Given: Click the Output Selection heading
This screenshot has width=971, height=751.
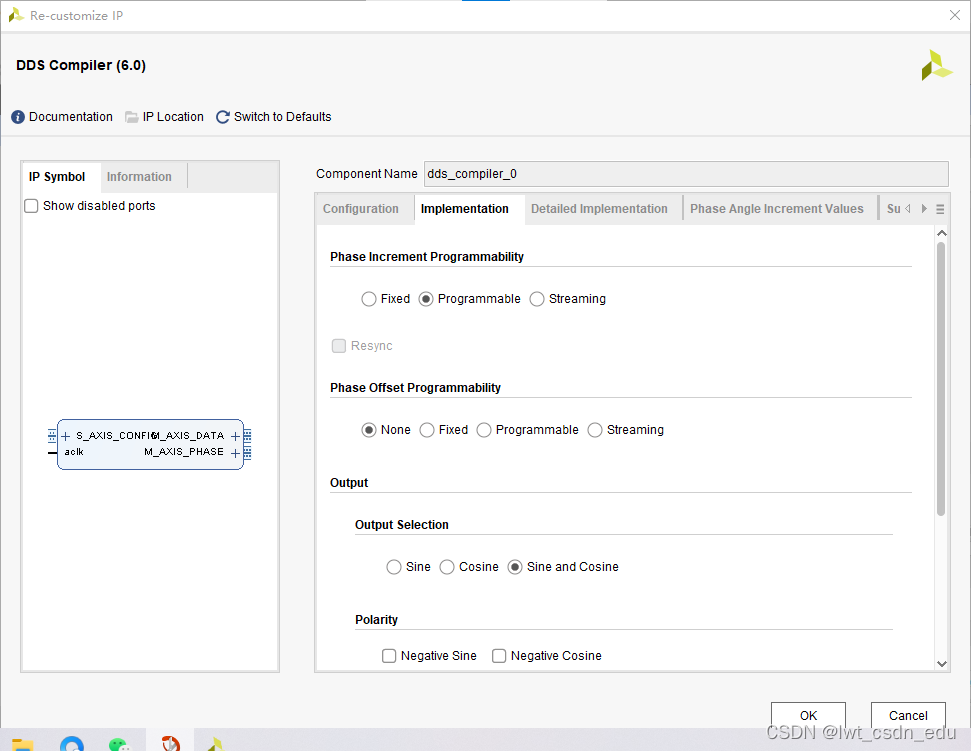Looking at the screenshot, I should [401, 525].
